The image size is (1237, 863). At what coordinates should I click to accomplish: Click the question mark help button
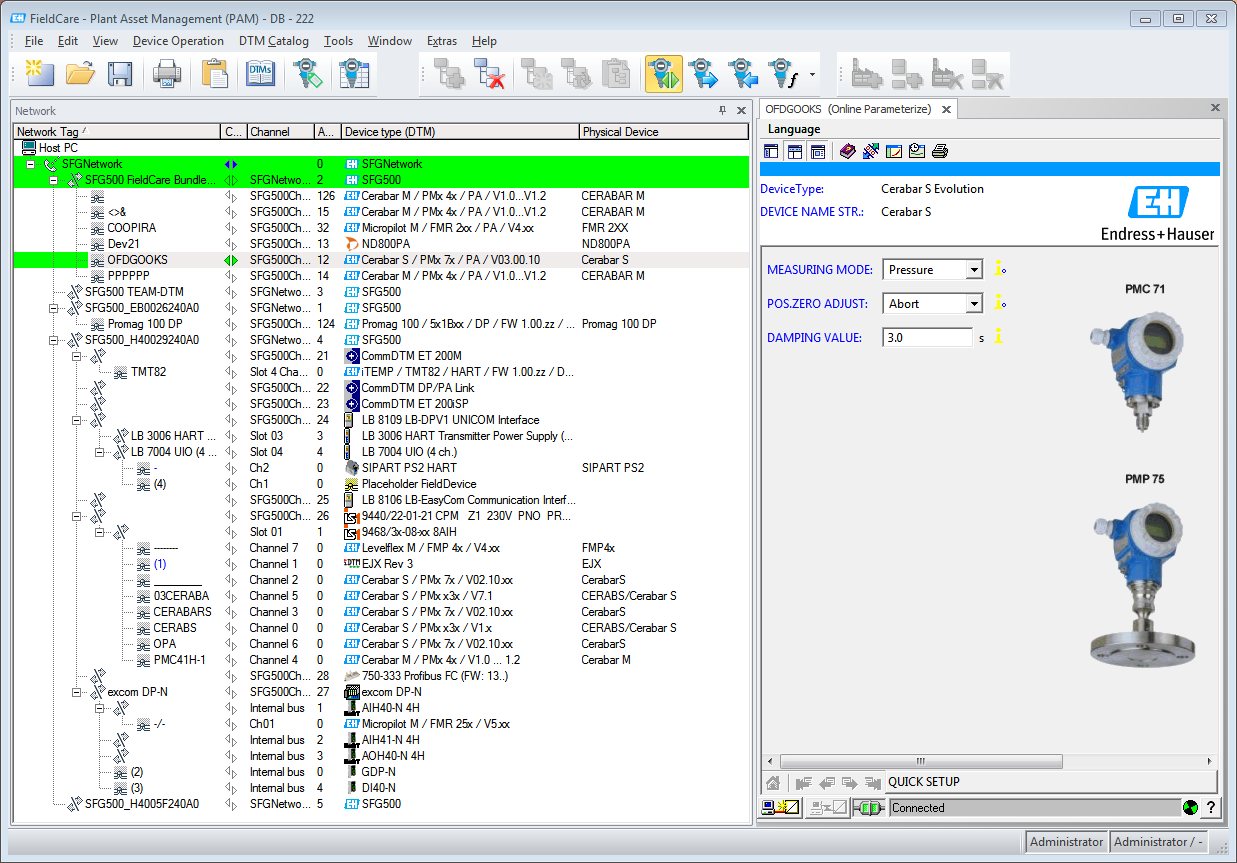pyautogui.click(x=1210, y=808)
